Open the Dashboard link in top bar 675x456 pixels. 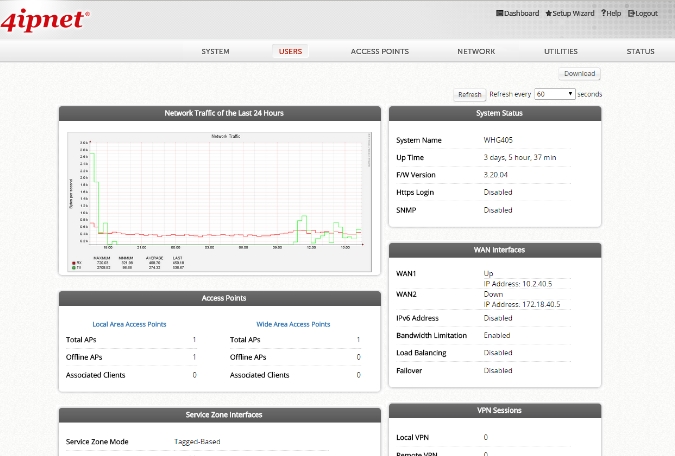[x=517, y=14]
